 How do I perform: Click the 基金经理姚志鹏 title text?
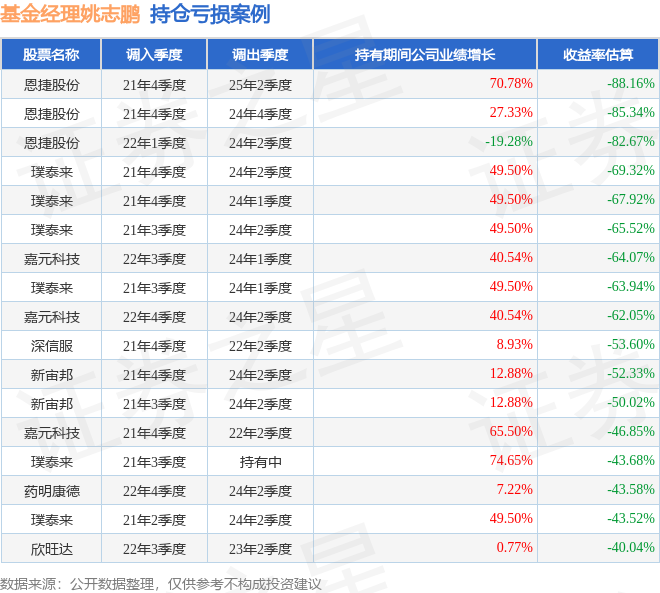point(70,15)
